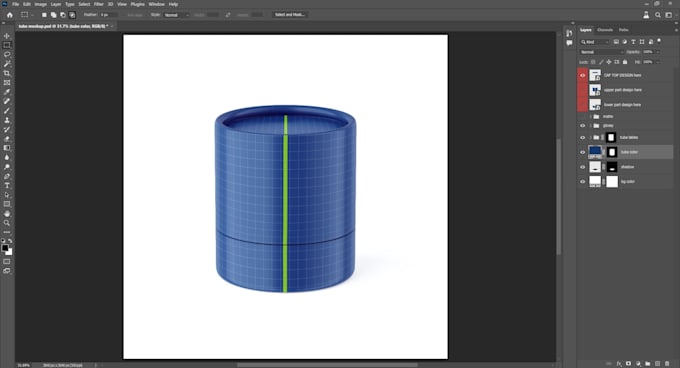Screen dimensions: 680x368
Task: Select the Clone Stamp tool
Action: tap(7, 120)
